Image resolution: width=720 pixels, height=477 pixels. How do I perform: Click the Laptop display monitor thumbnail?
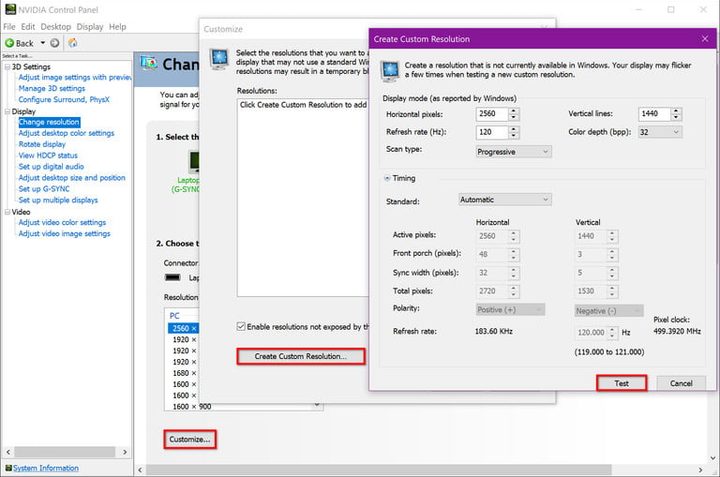(194, 163)
